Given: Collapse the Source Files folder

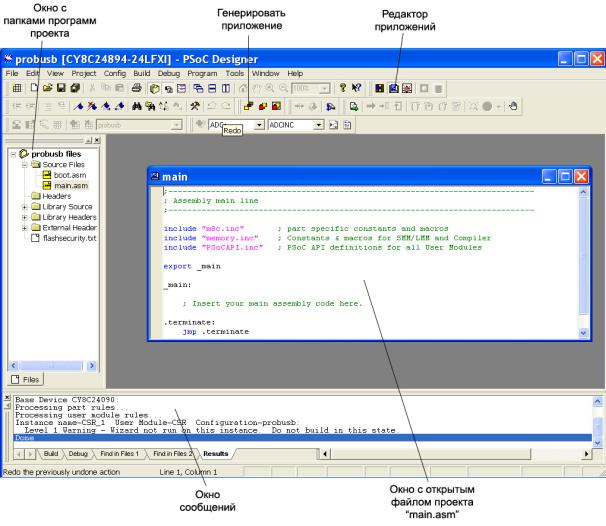Looking at the screenshot, I should 25,165.
